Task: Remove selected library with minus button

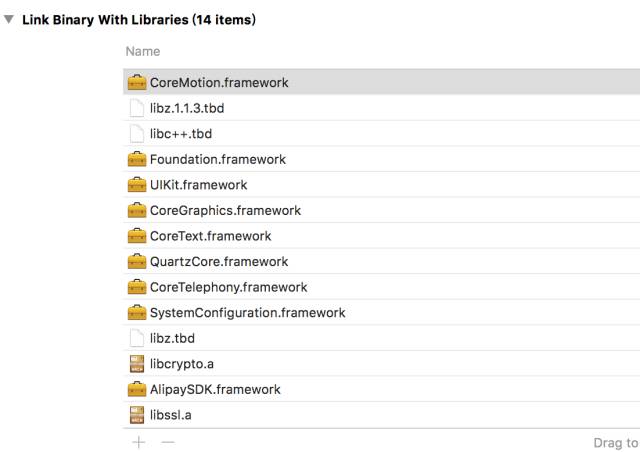Action: (168, 442)
